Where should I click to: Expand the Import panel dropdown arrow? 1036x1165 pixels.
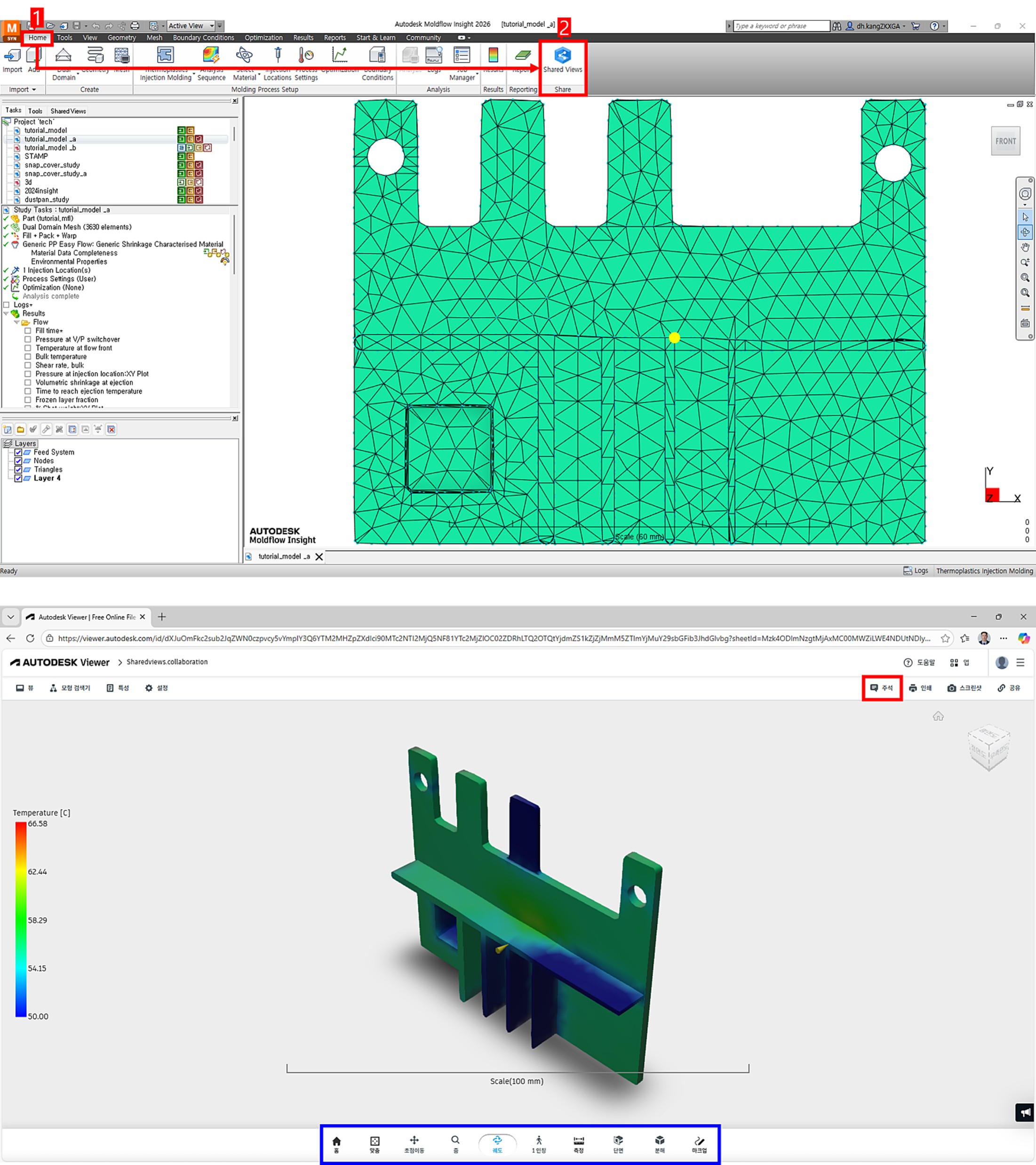click(33, 89)
